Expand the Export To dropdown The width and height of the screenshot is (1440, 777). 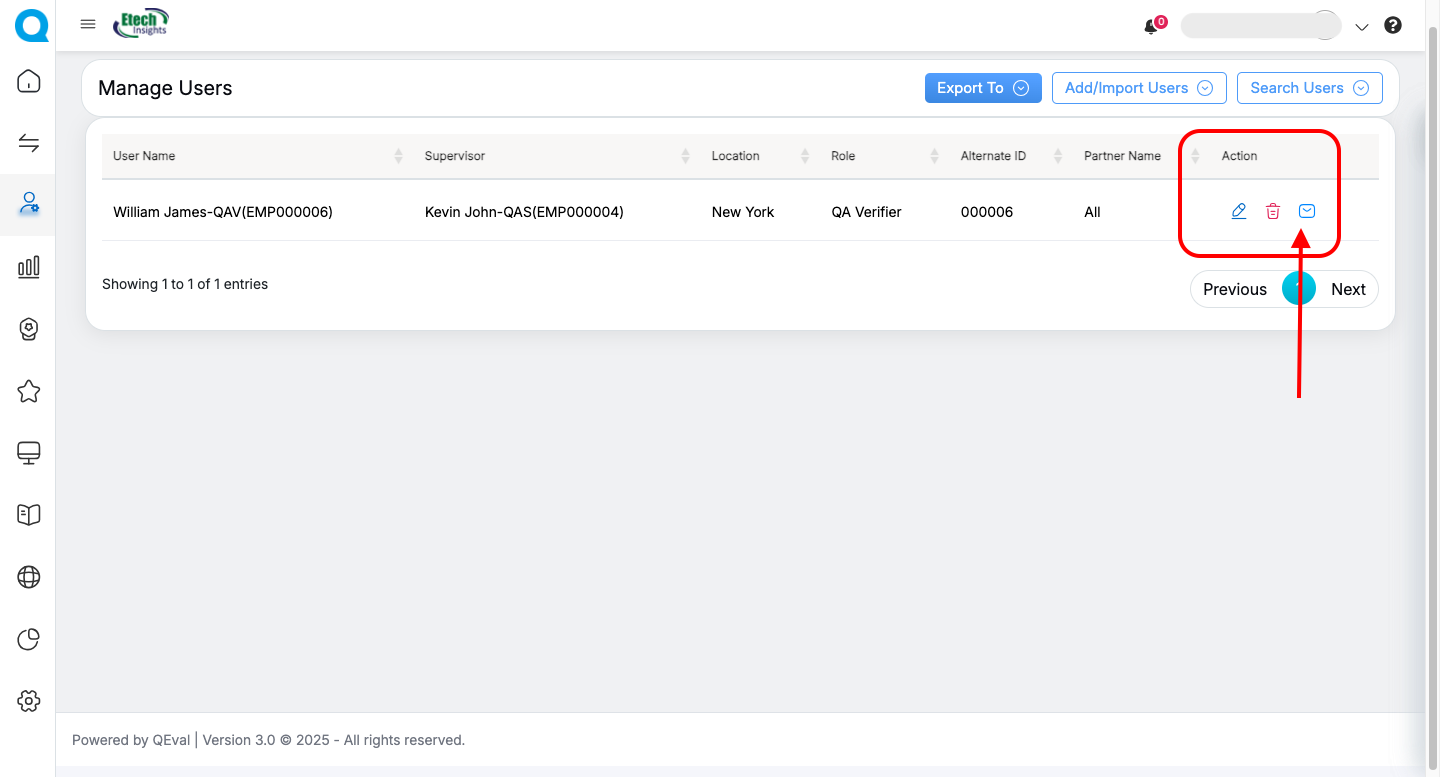[982, 88]
